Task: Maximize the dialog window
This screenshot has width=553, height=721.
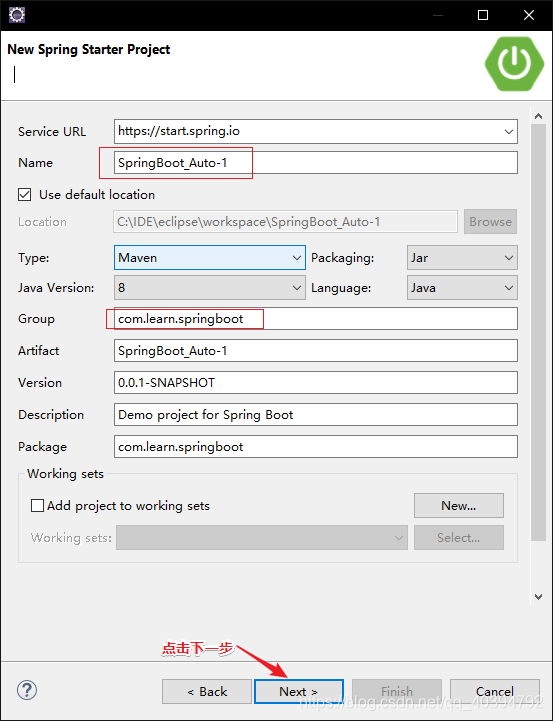Action: 483,15
